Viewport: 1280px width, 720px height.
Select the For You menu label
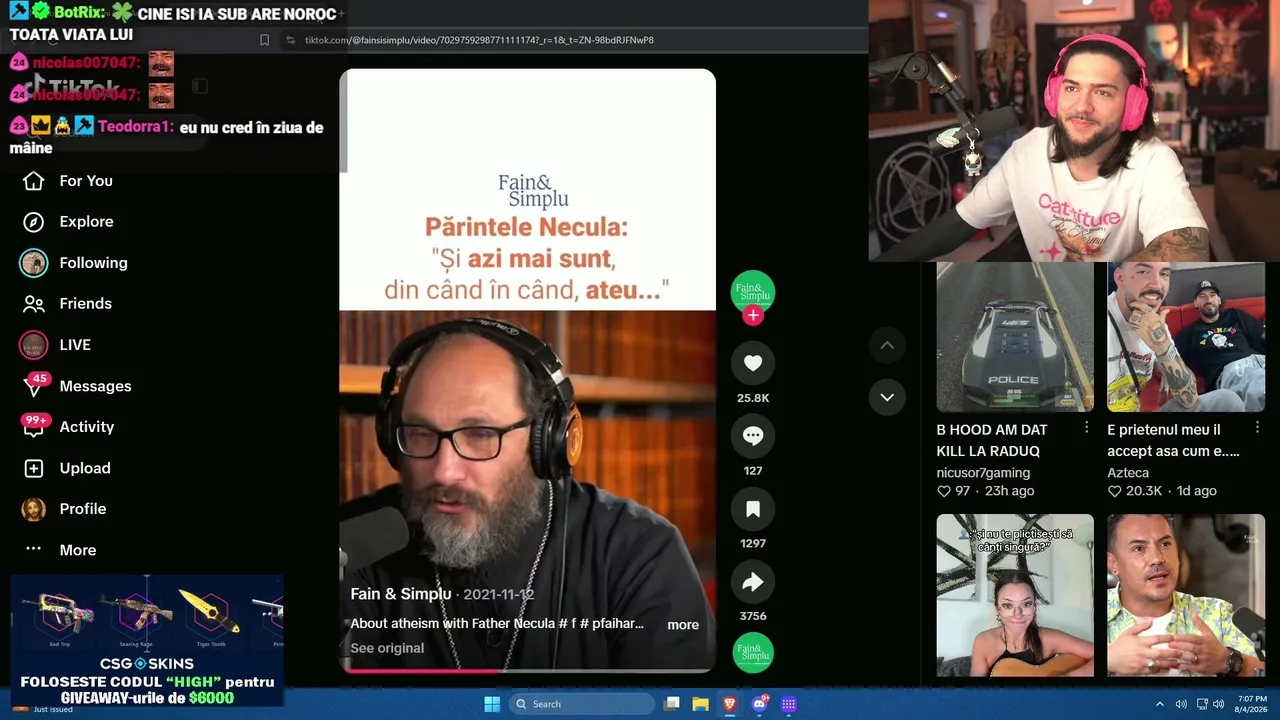[86, 181]
